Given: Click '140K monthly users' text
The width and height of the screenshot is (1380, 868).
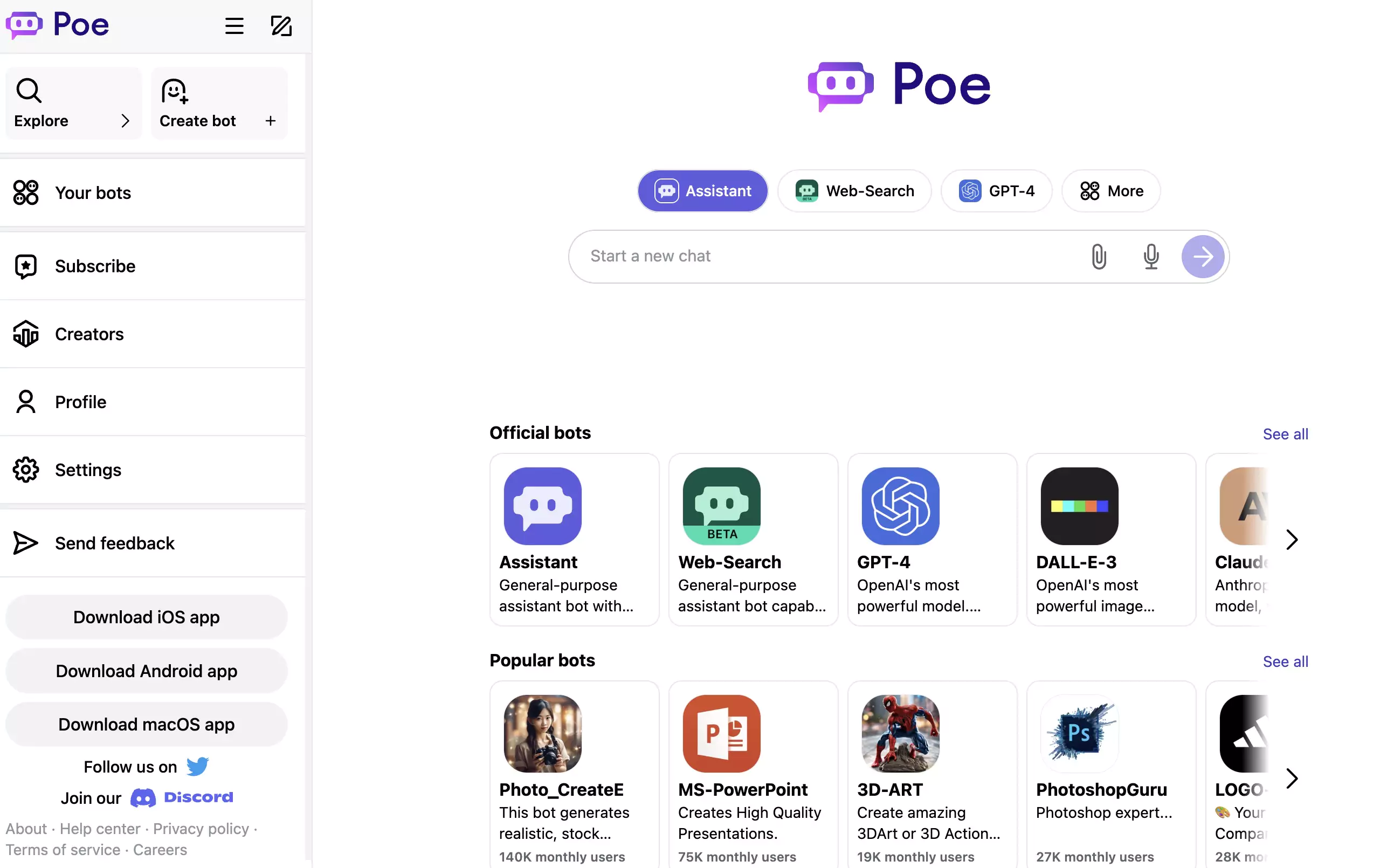Looking at the screenshot, I should click(x=562, y=857).
